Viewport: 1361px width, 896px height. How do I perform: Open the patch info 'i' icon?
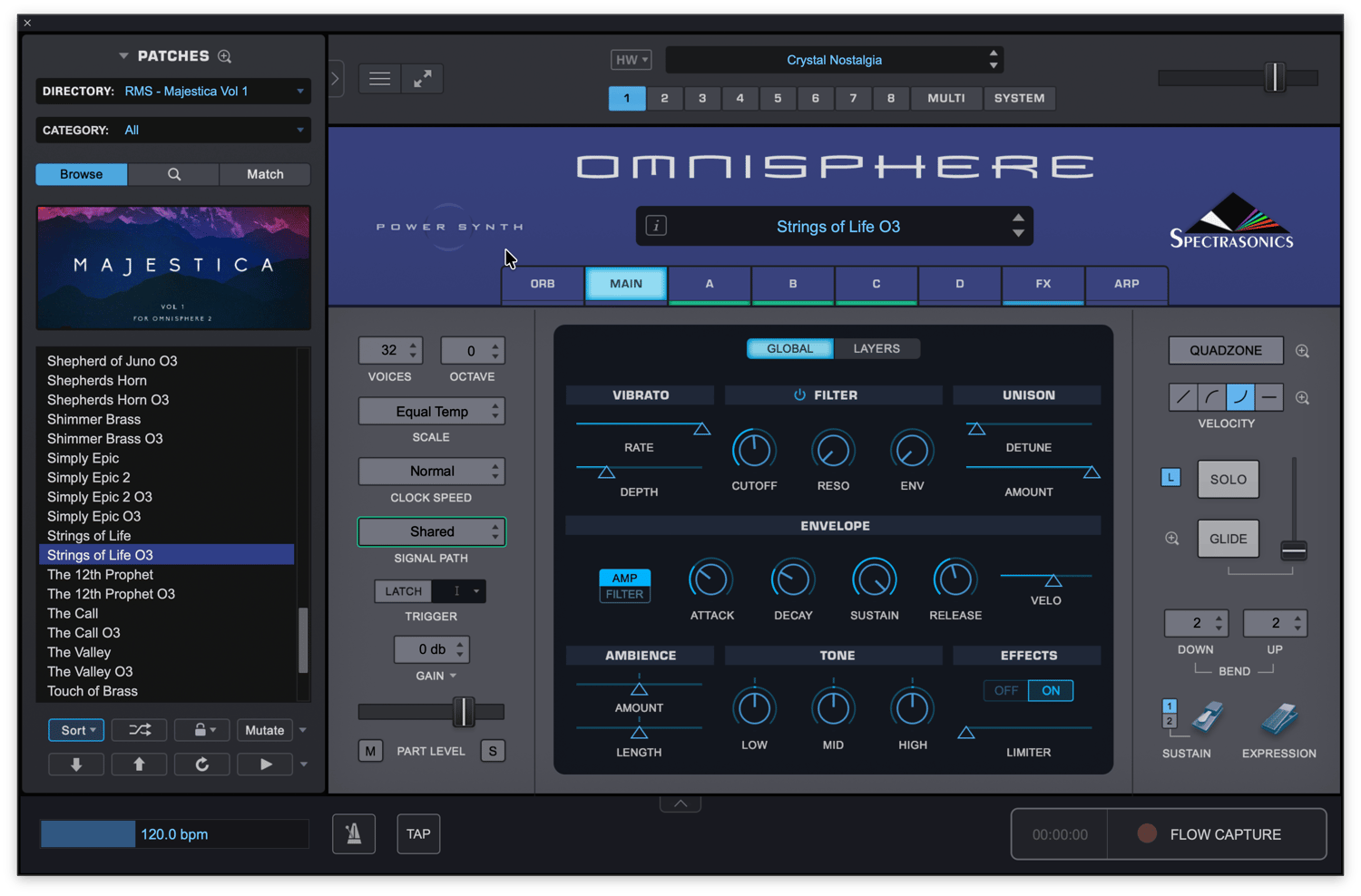click(x=656, y=226)
